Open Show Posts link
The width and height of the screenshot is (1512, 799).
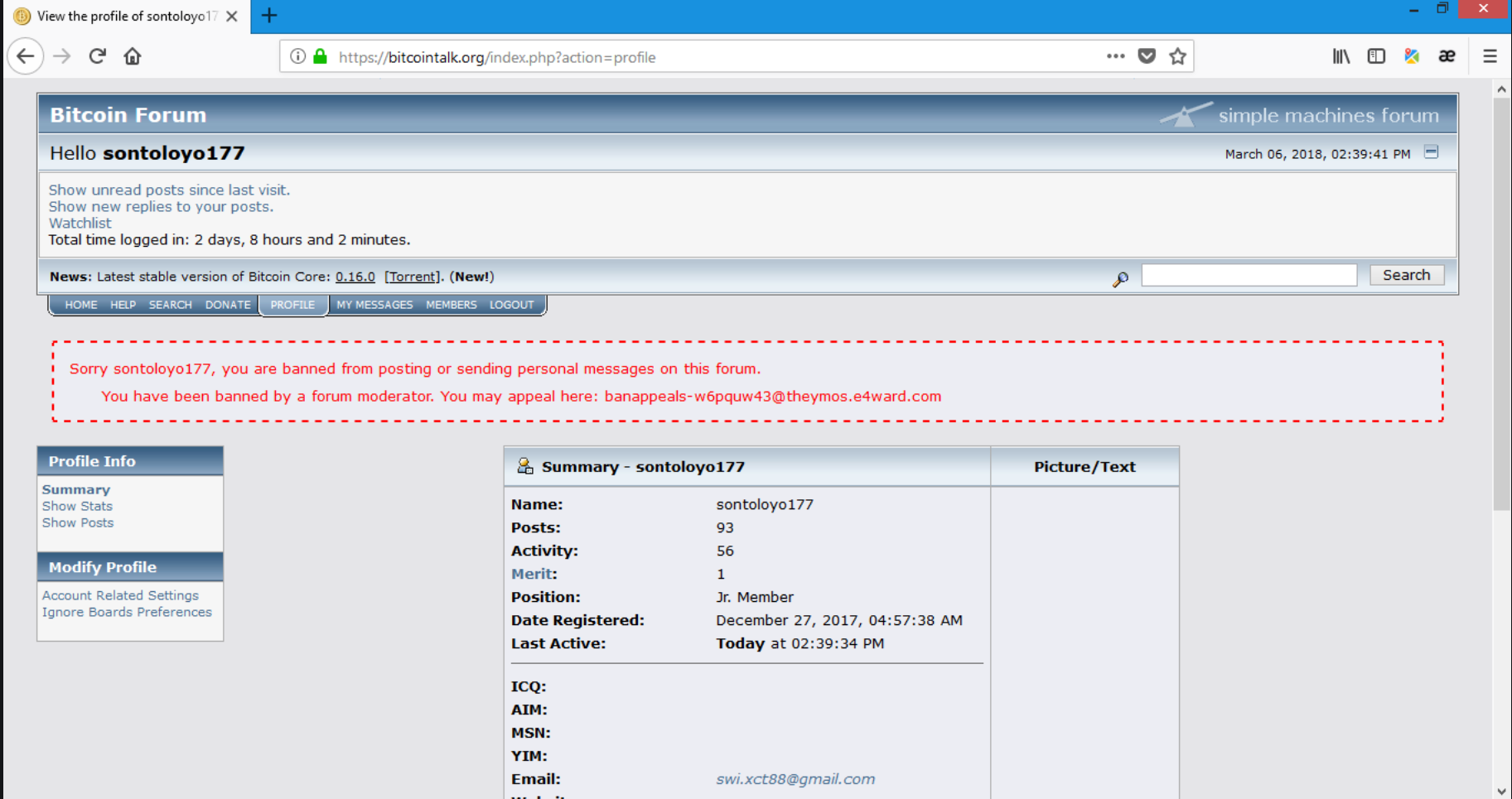click(x=78, y=522)
